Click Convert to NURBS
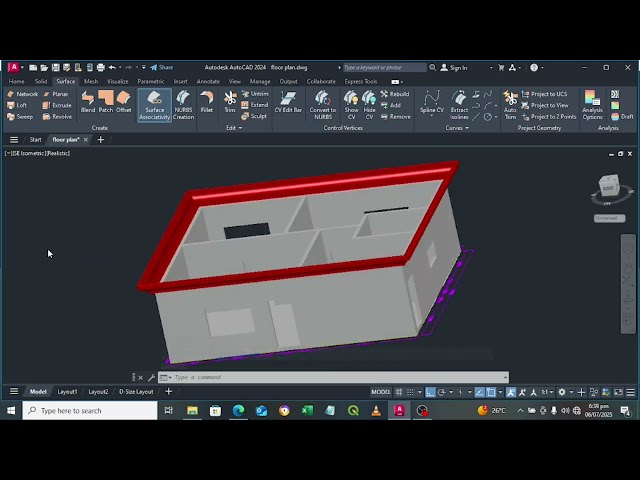Image resolution: width=640 pixels, height=480 pixels. pyautogui.click(x=322, y=105)
